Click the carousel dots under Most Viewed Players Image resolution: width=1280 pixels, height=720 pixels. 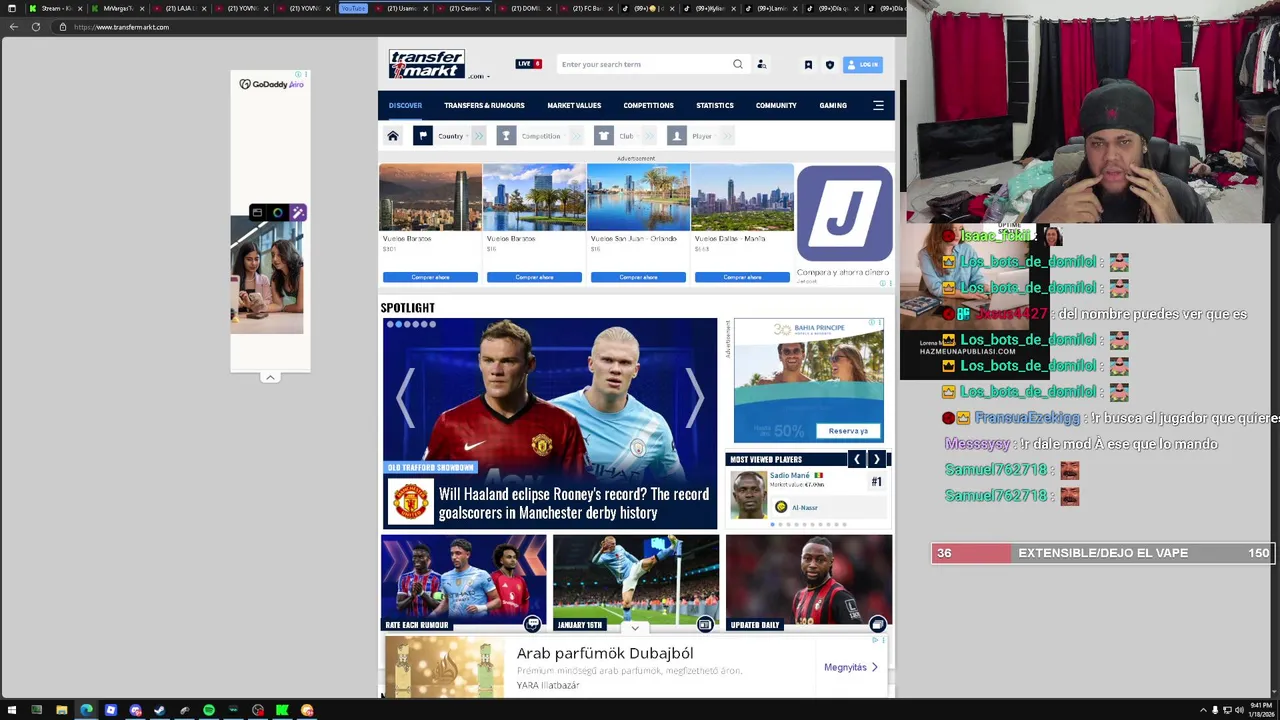point(808,524)
